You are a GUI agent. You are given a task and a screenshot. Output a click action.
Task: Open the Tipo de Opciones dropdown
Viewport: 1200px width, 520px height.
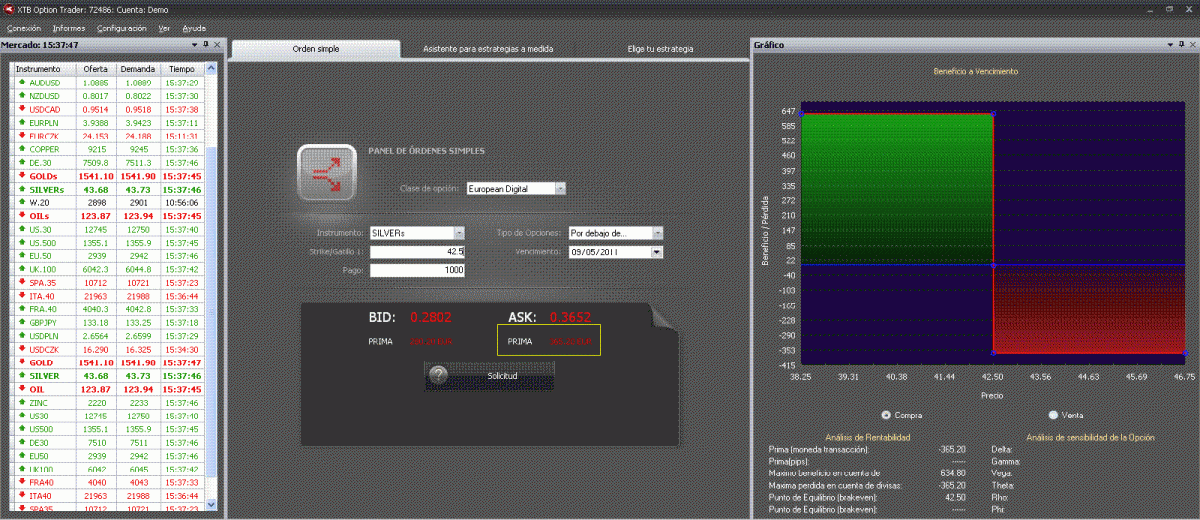[657, 233]
